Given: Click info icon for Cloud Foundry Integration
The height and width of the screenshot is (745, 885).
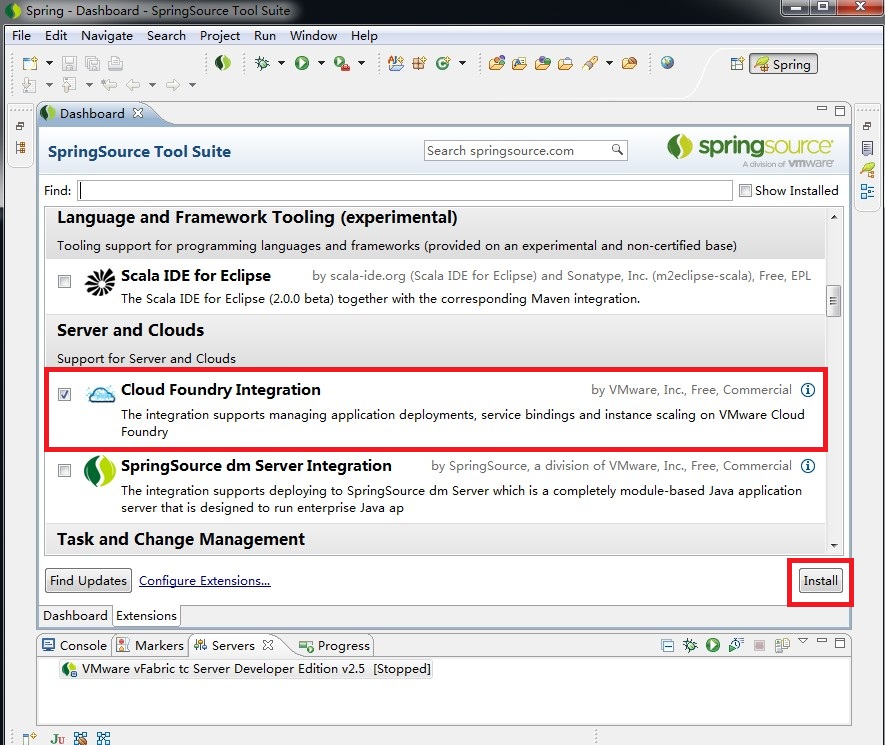Looking at the screenshot, I should click(808, 389).
